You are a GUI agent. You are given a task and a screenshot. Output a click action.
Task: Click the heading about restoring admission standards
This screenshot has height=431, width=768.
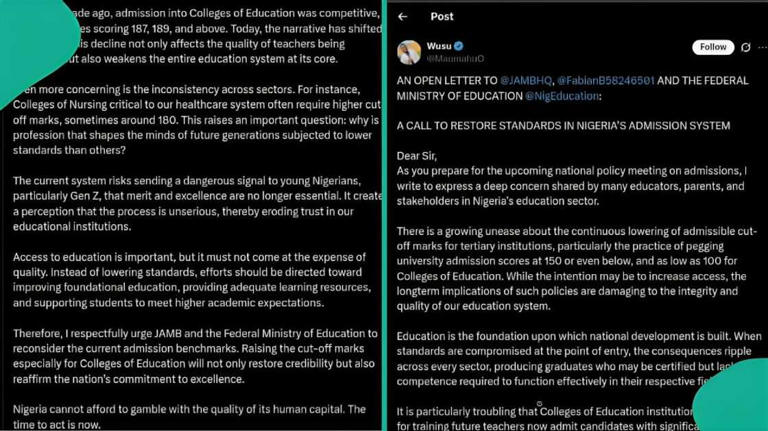tap(563, 126)
